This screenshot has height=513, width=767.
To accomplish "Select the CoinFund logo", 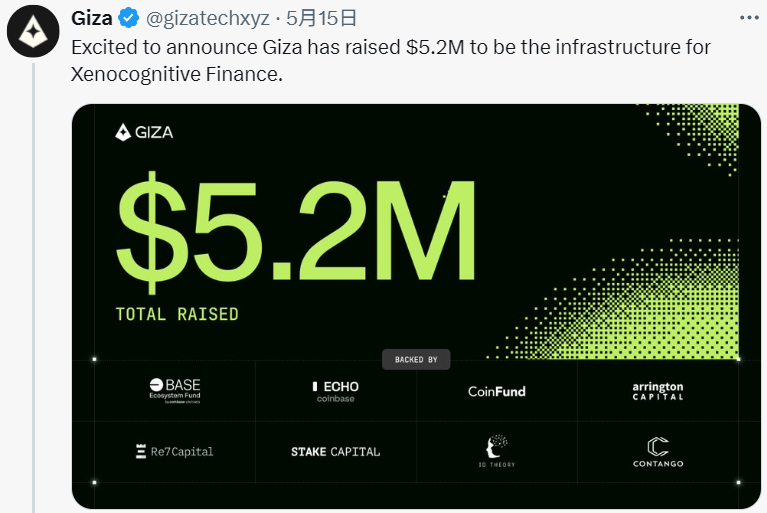I will coord(496,391).
